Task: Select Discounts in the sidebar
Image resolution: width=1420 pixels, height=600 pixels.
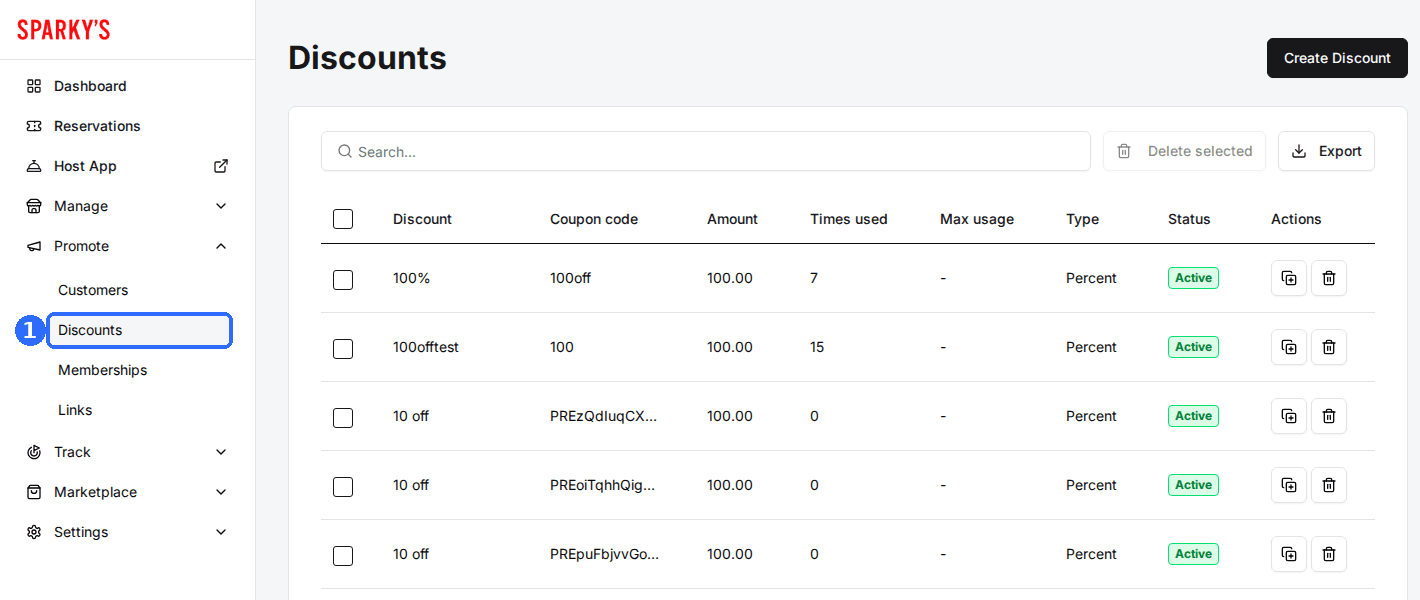Action: click(140, 330)
